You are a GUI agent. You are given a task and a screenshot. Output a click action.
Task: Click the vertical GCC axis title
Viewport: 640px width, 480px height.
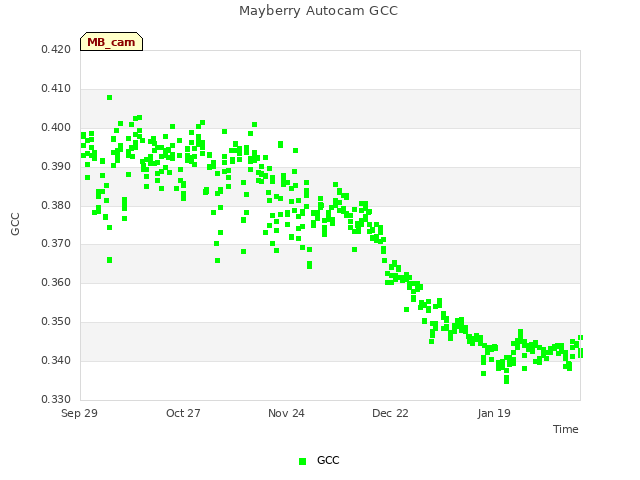click(16, 224)
